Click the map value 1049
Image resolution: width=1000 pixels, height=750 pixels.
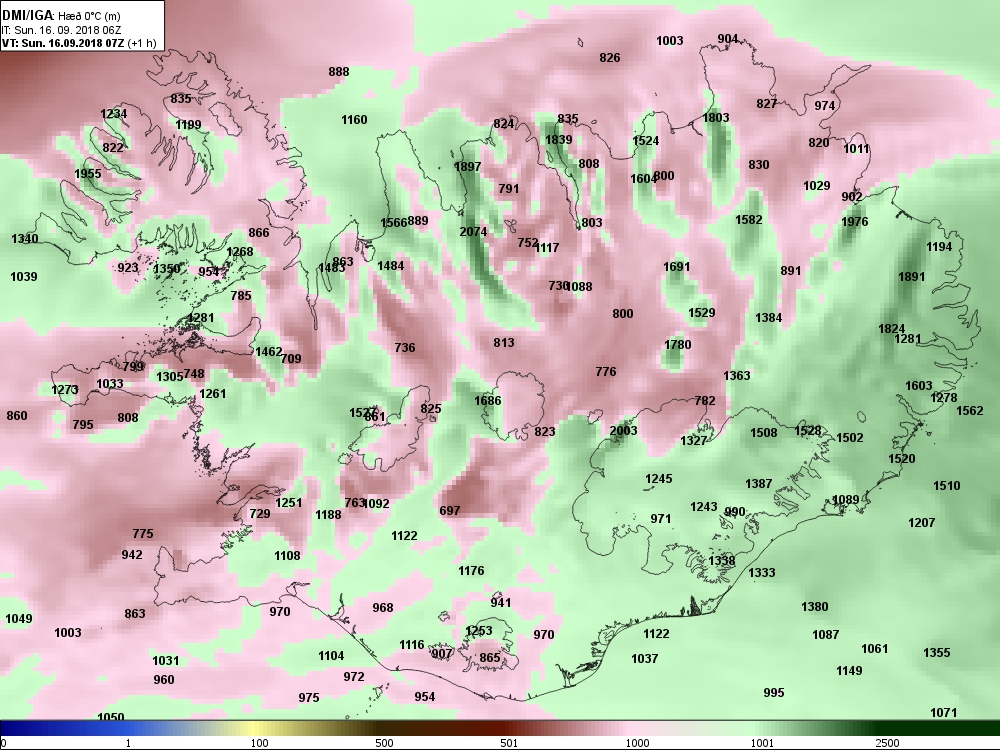coord(18,619)
